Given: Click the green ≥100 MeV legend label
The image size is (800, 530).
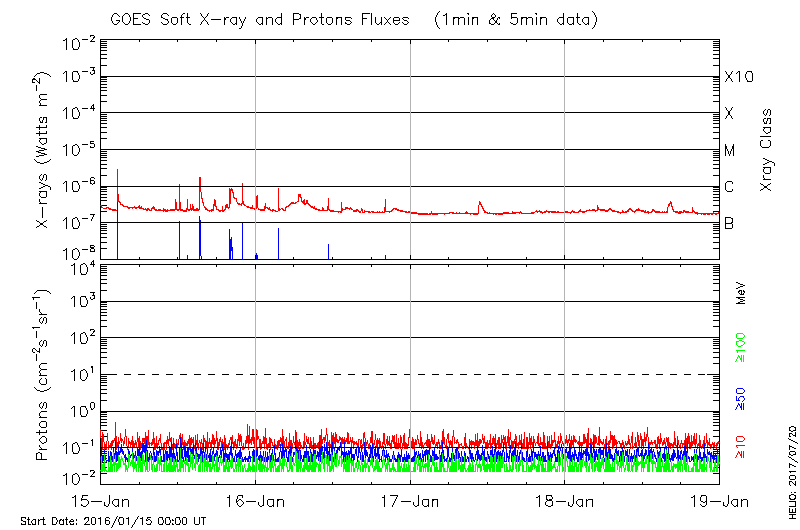Looking at the screenshot, I should click(x=741, y=350).
